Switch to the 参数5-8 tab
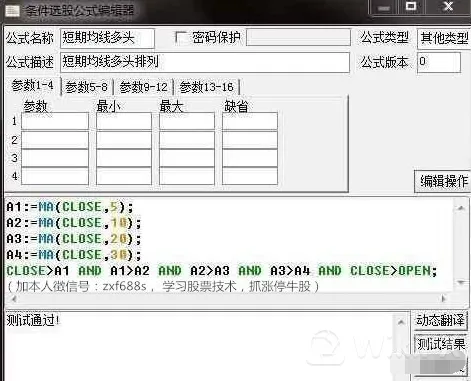471x381 pixels. point(87,87)
